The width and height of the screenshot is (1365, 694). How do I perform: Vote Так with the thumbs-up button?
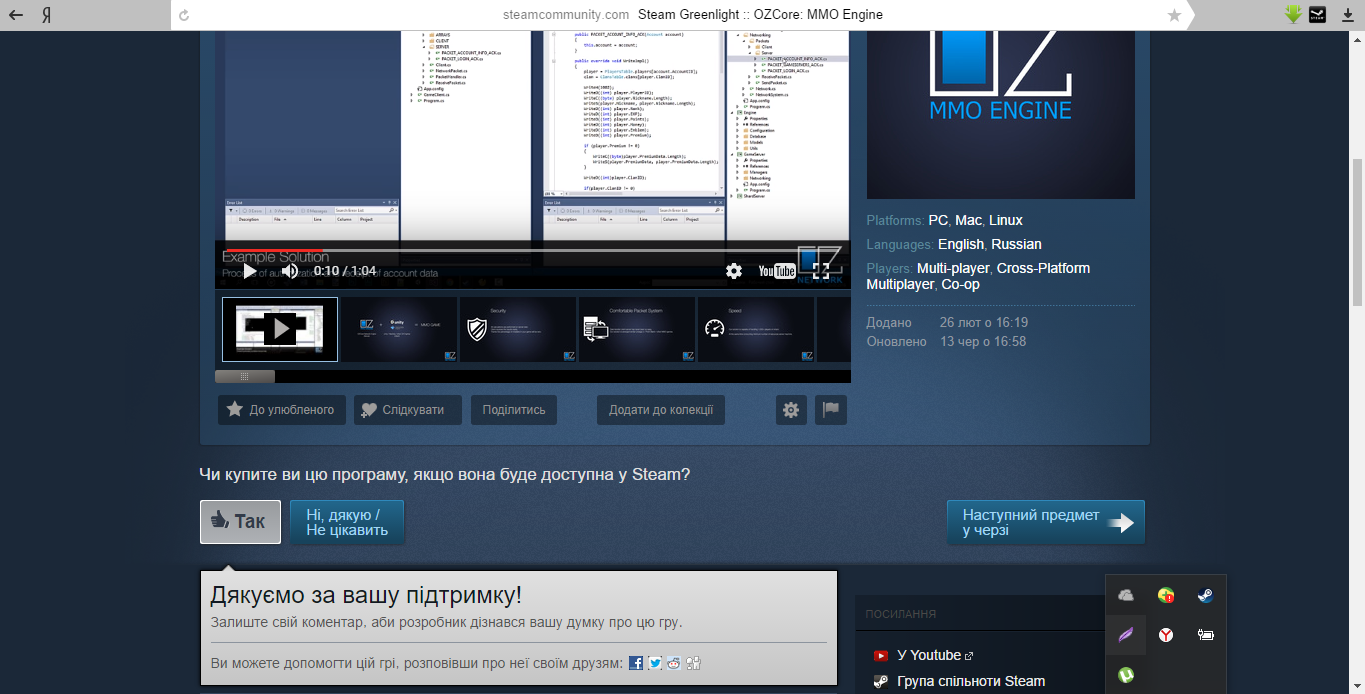pyautogui.click(x=240, y=522)
